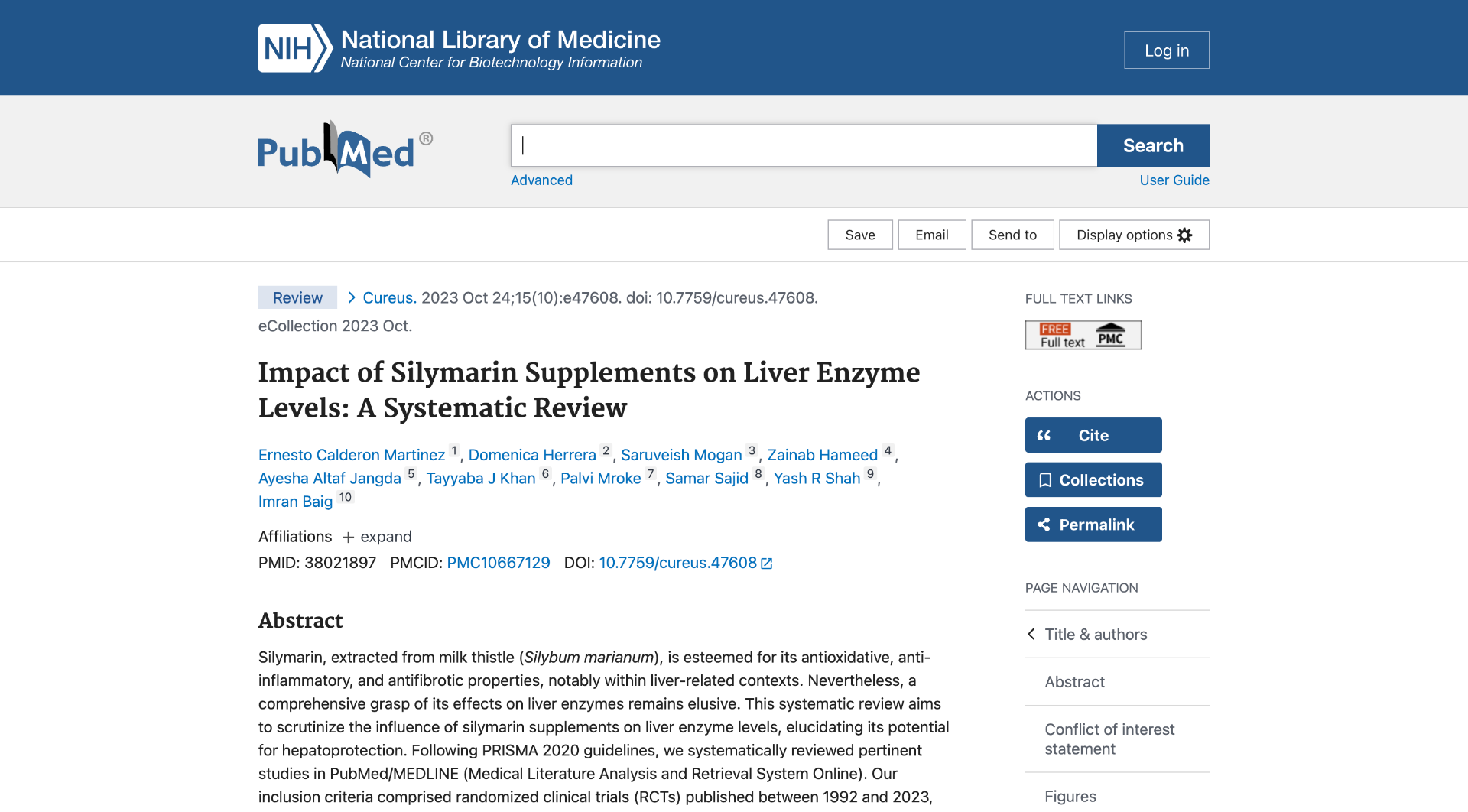The height and width of the screenshot is (812, 1468).
Task: Click the ACTIONS heading
Action: (1053, 396)
